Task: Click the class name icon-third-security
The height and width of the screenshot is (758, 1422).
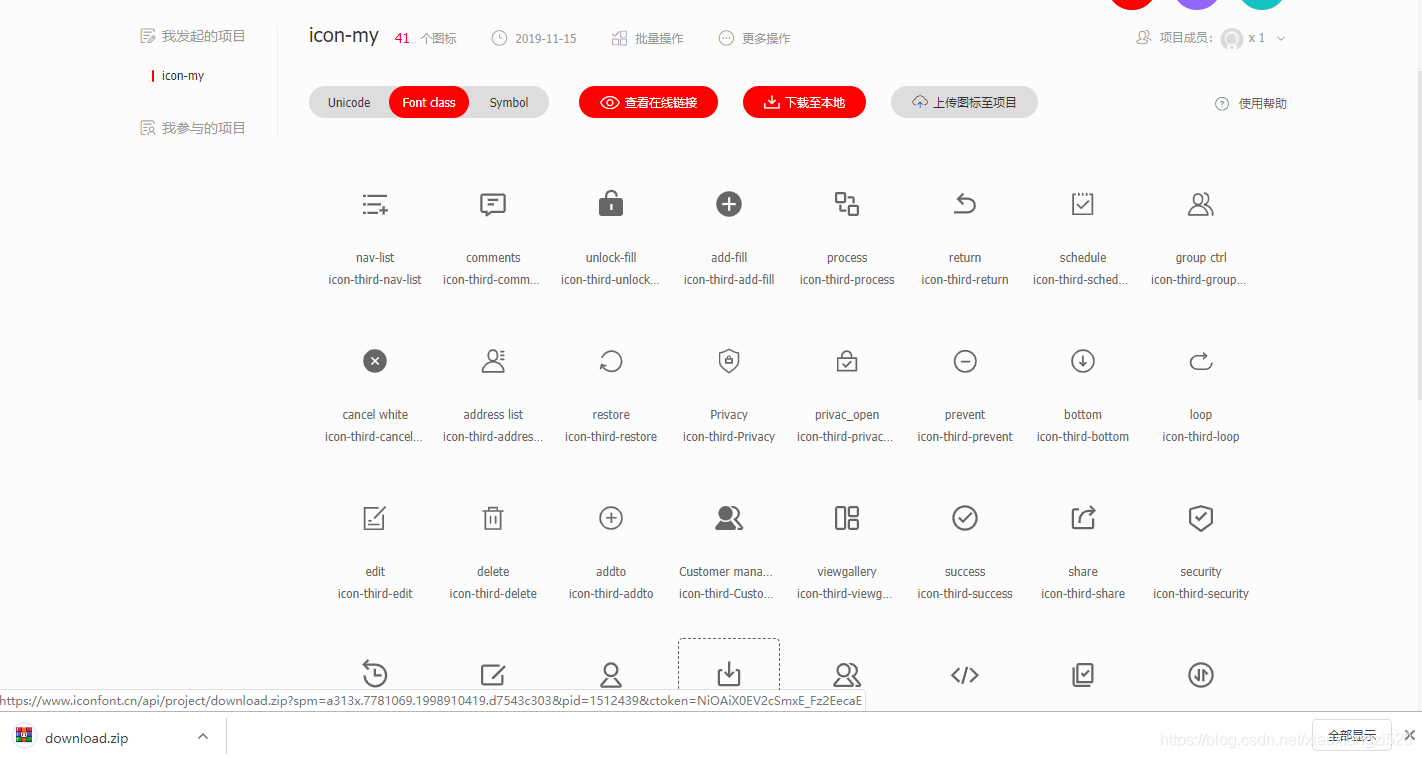Action: 1201,594
